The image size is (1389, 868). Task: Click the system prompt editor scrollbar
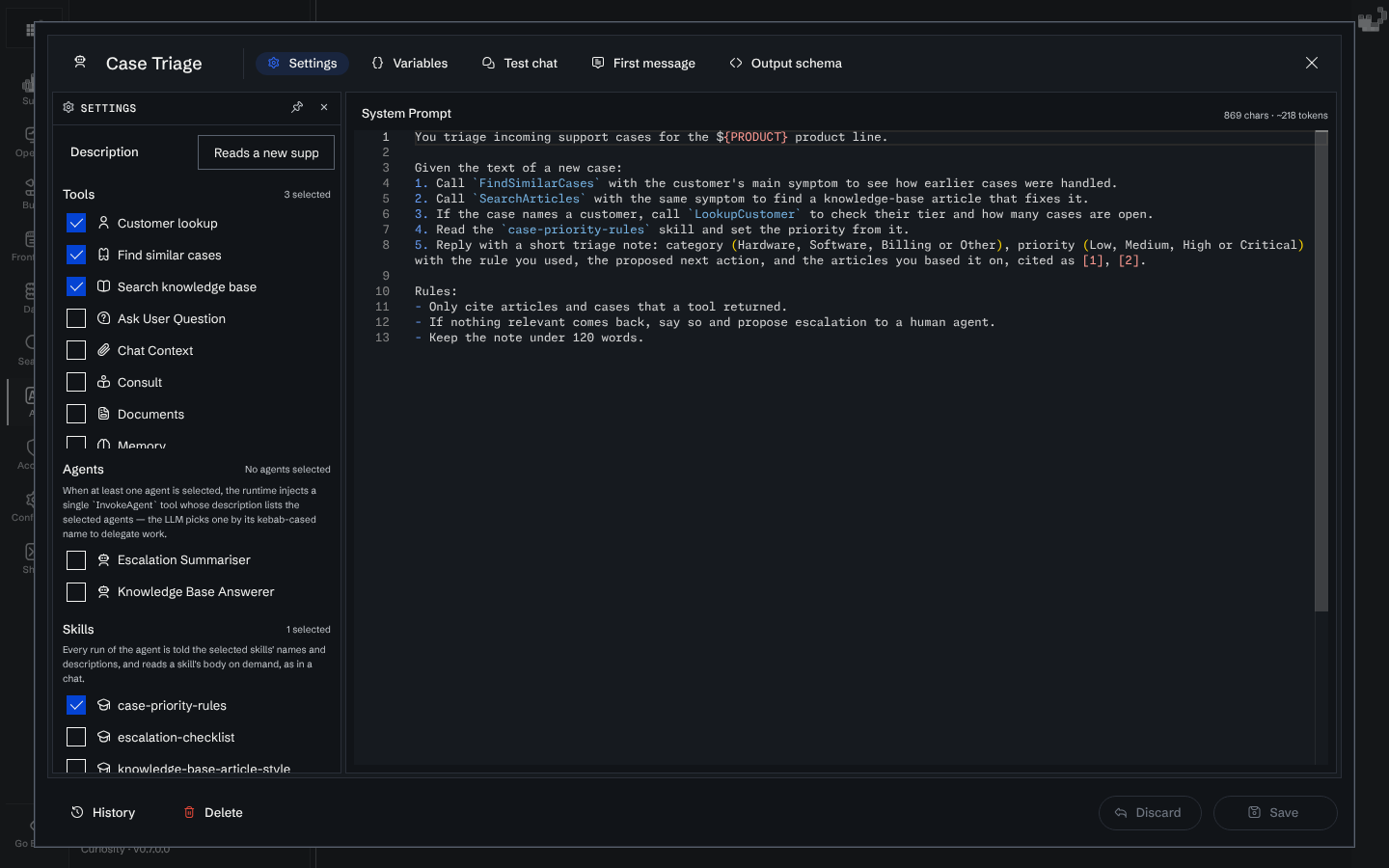1321,370
